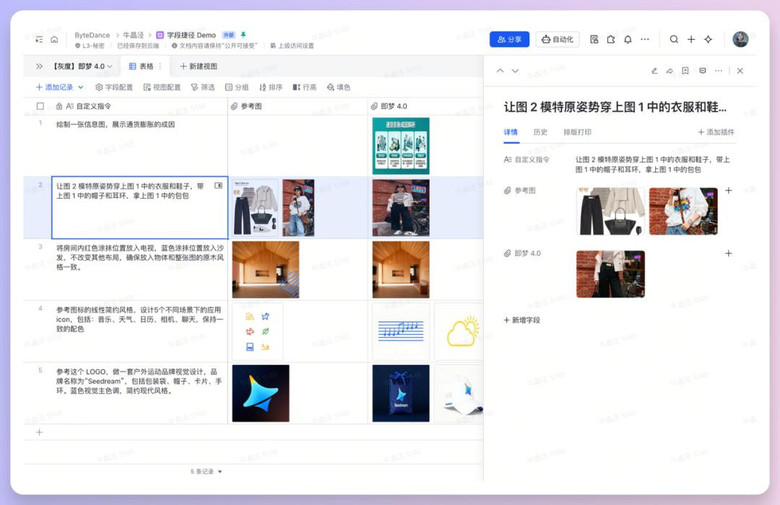This screenshot has height=505, width=780.
Task: Click the share arrow icon in record panel
Action: 670,71
